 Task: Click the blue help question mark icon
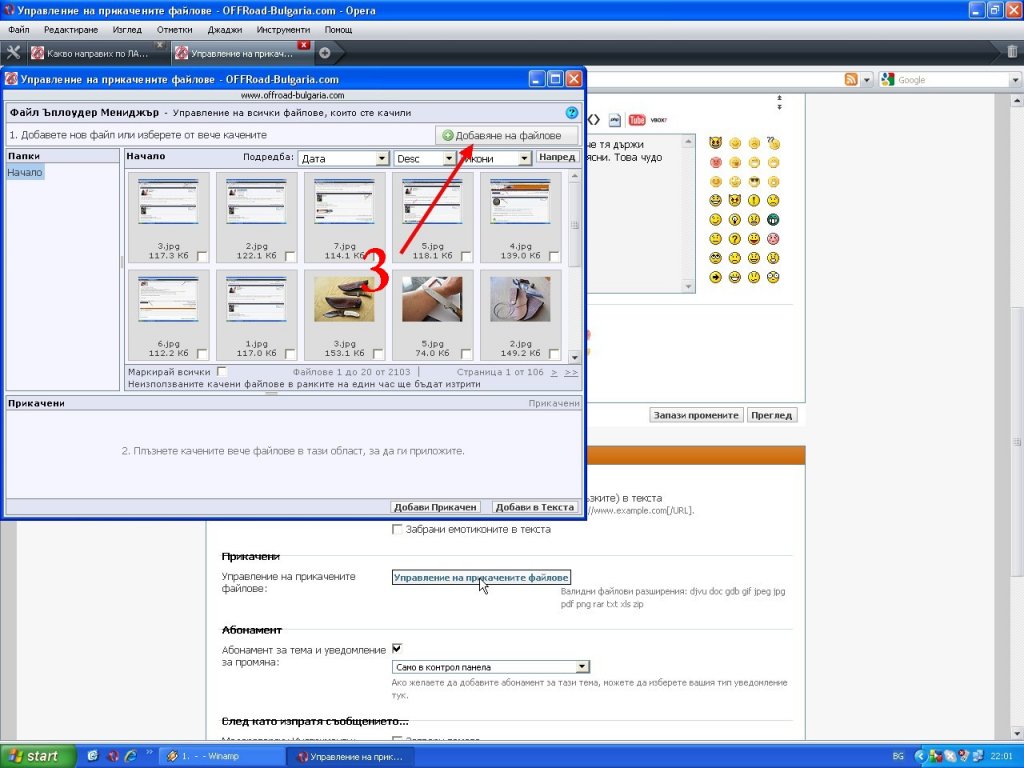pyautogui.click(x=571, y=113)
